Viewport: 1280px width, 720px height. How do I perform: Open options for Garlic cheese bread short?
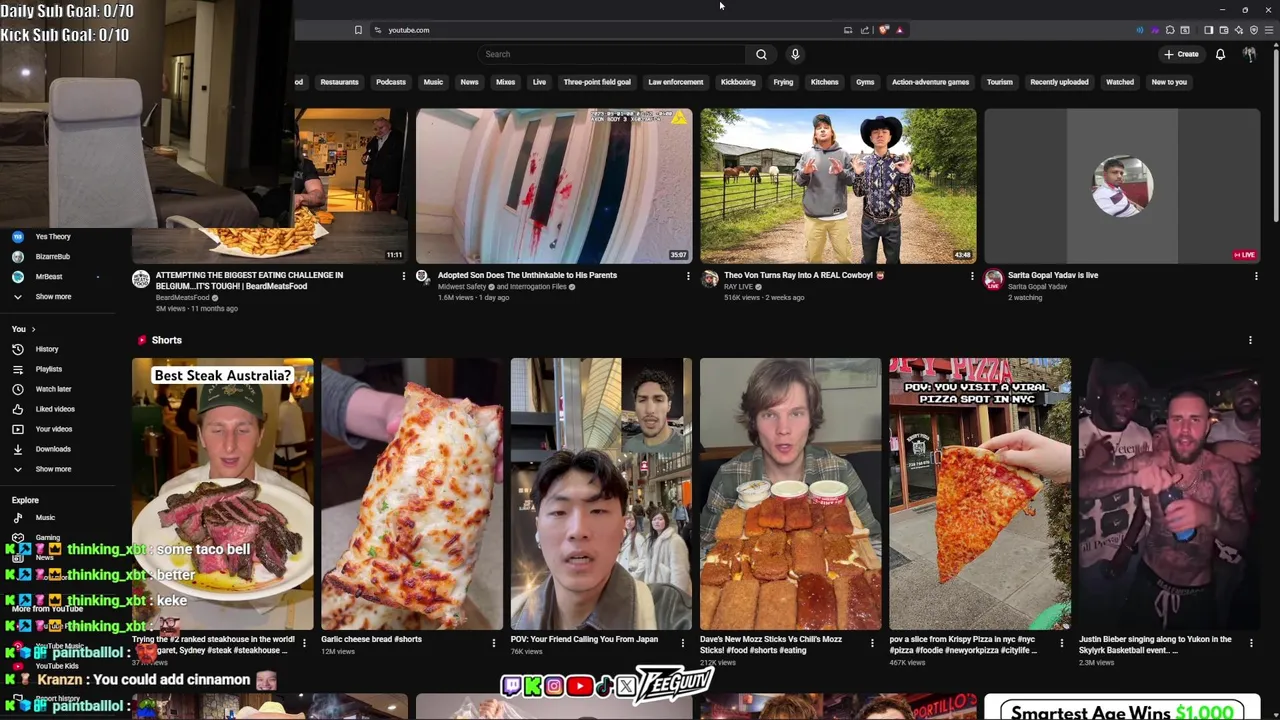coord(493,643)
